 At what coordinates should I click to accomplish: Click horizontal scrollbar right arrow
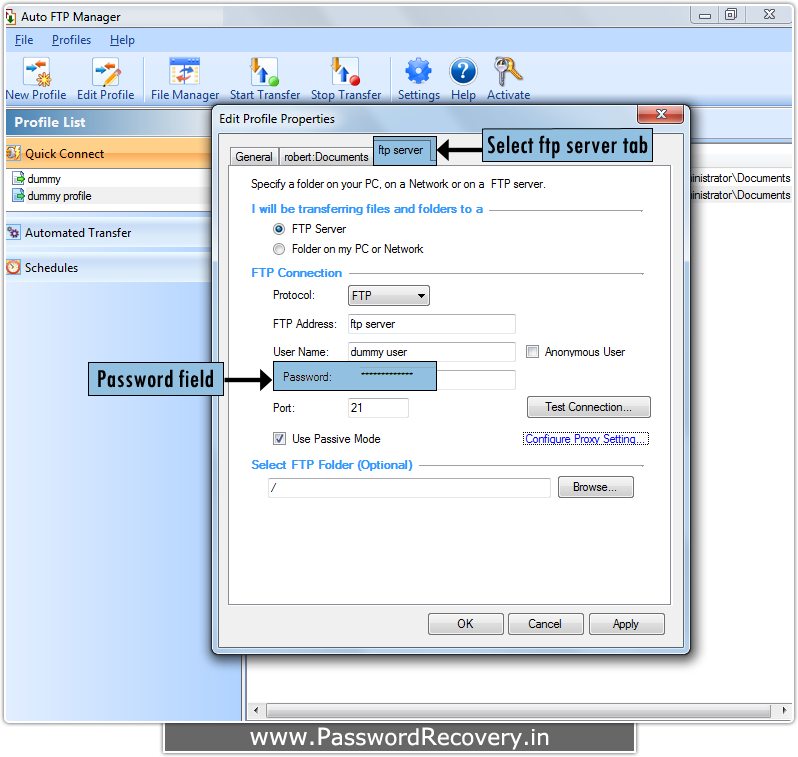[x=784, y=710]
